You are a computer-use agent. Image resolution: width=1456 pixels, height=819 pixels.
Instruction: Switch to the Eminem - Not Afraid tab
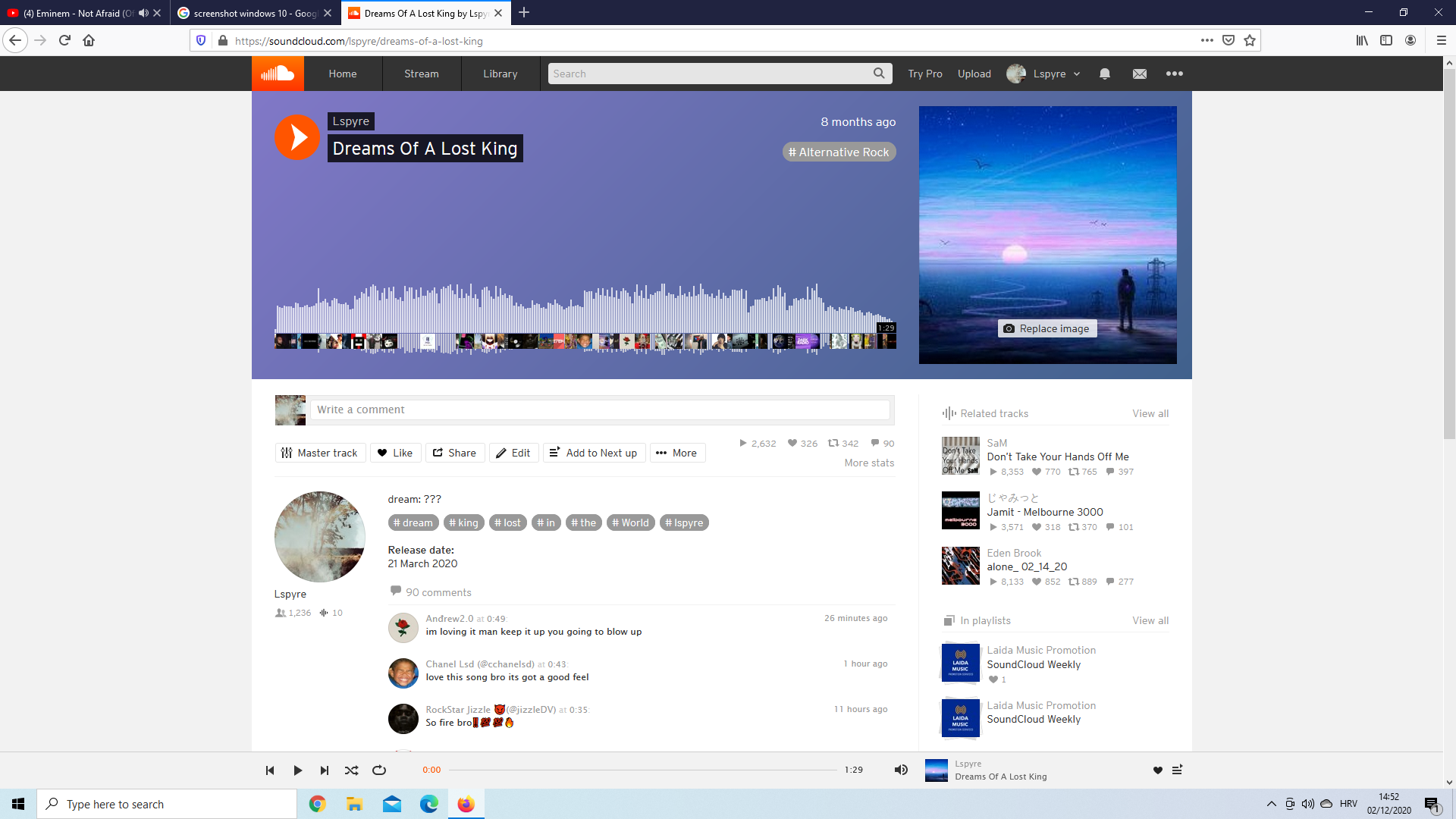coord(79,13)
